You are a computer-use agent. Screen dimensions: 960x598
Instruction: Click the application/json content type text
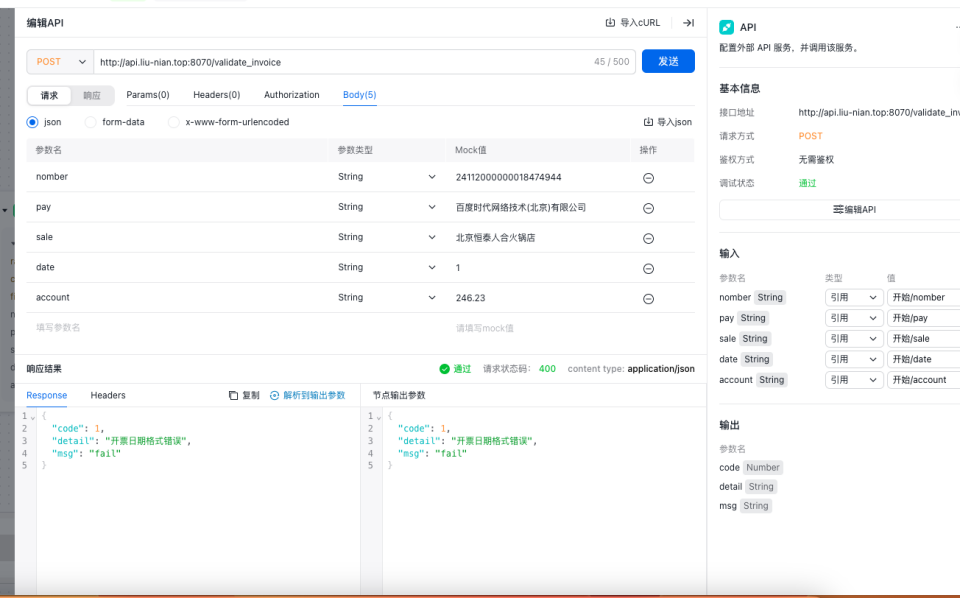click(x=661, y=369)
